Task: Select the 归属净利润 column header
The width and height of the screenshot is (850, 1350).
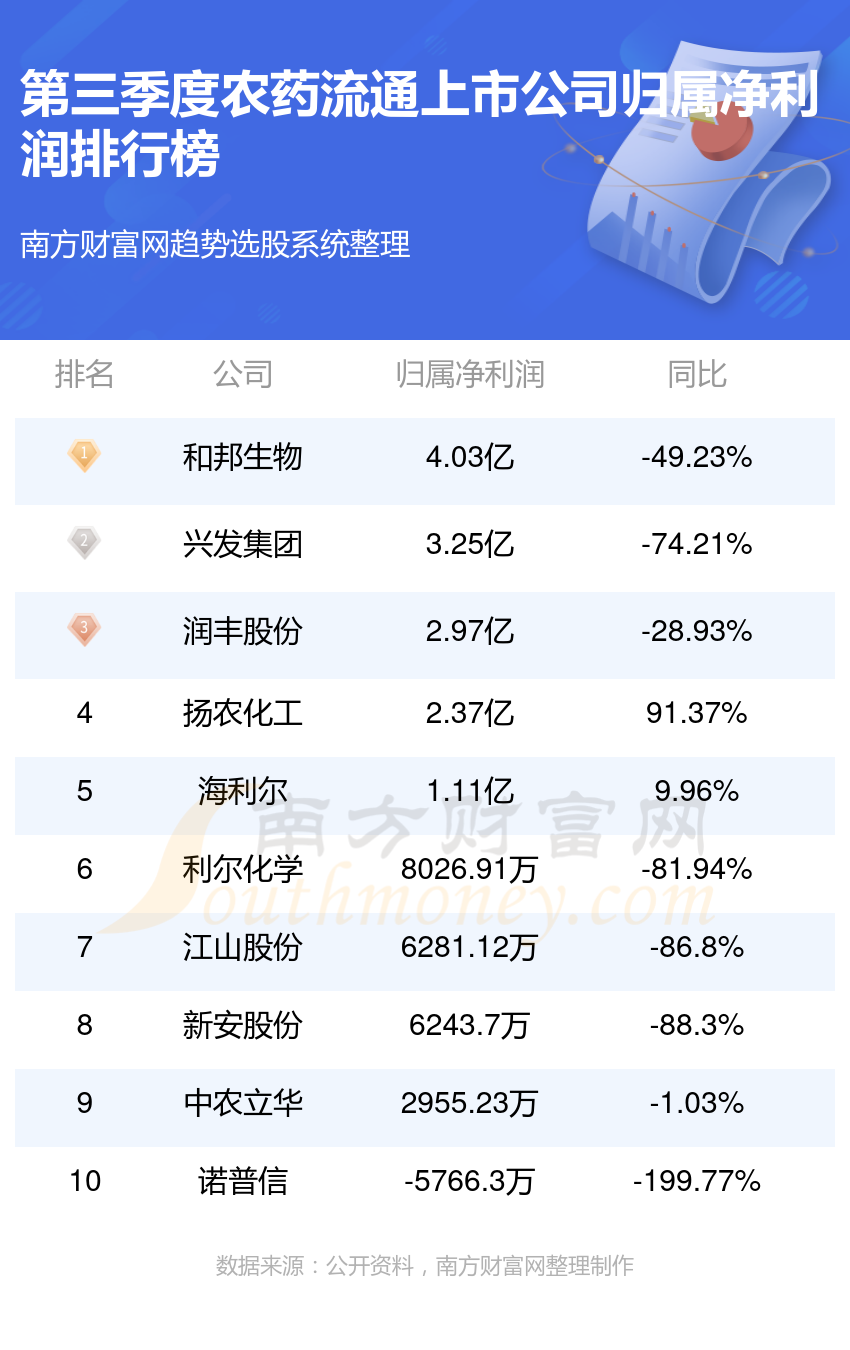Action: (470, 375)
